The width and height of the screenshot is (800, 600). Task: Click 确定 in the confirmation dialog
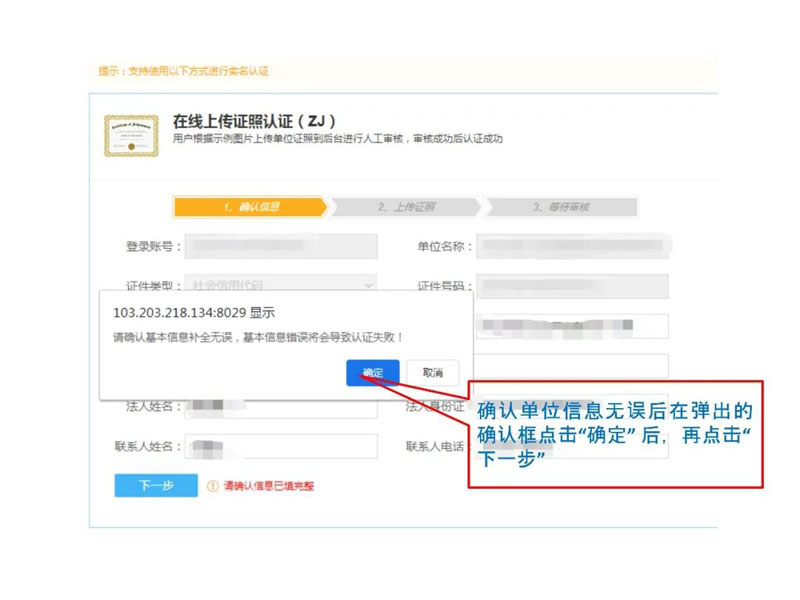click(x=373, y=373)
